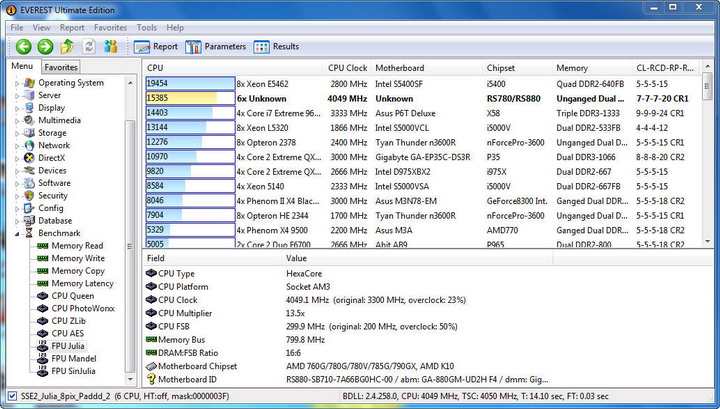
Task: Select the Config icon in the tree
Action: [x=29, y=208]
